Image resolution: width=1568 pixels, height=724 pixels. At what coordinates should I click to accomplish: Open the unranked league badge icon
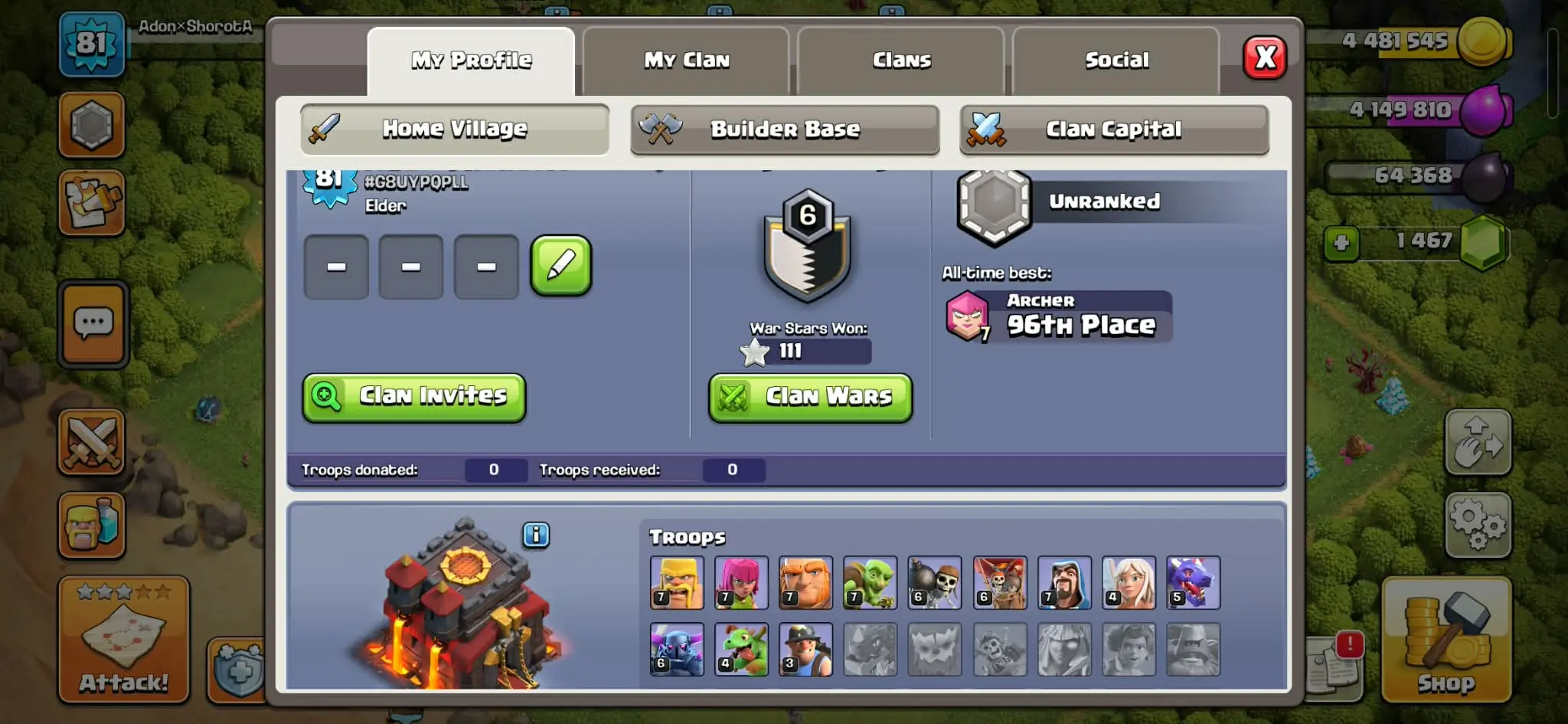coord(994,204)
